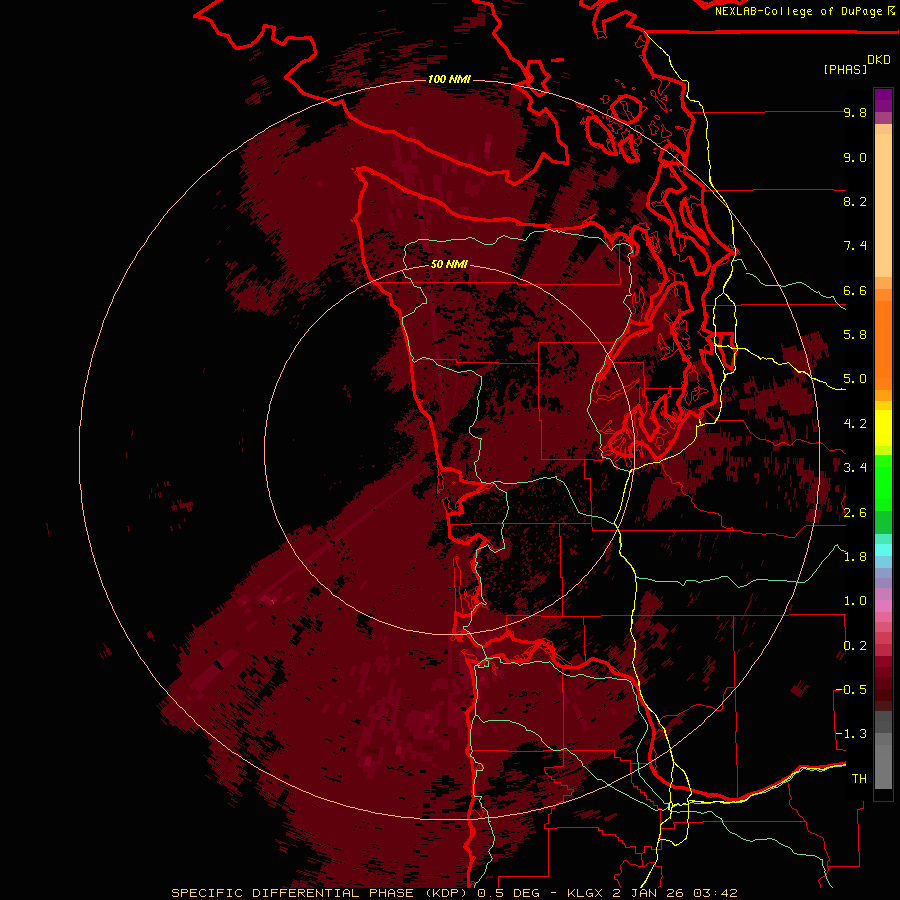Click the [PHAS] legend heading
Image resolution: width=900 pixels, height=900 pixels.
845,69
